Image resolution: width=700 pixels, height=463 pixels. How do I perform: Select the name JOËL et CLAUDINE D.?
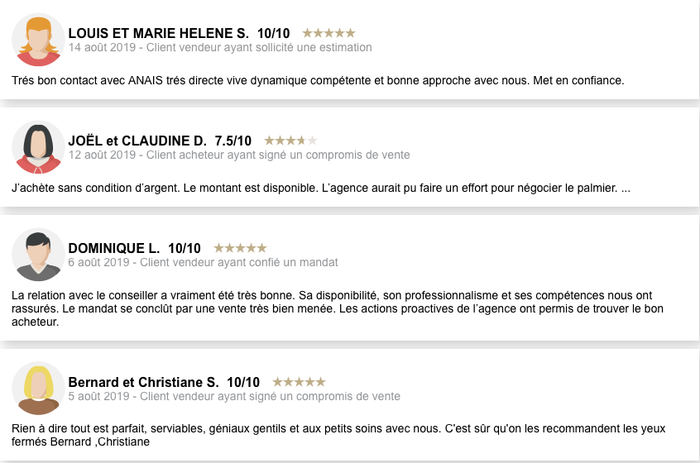coord(138,141)
